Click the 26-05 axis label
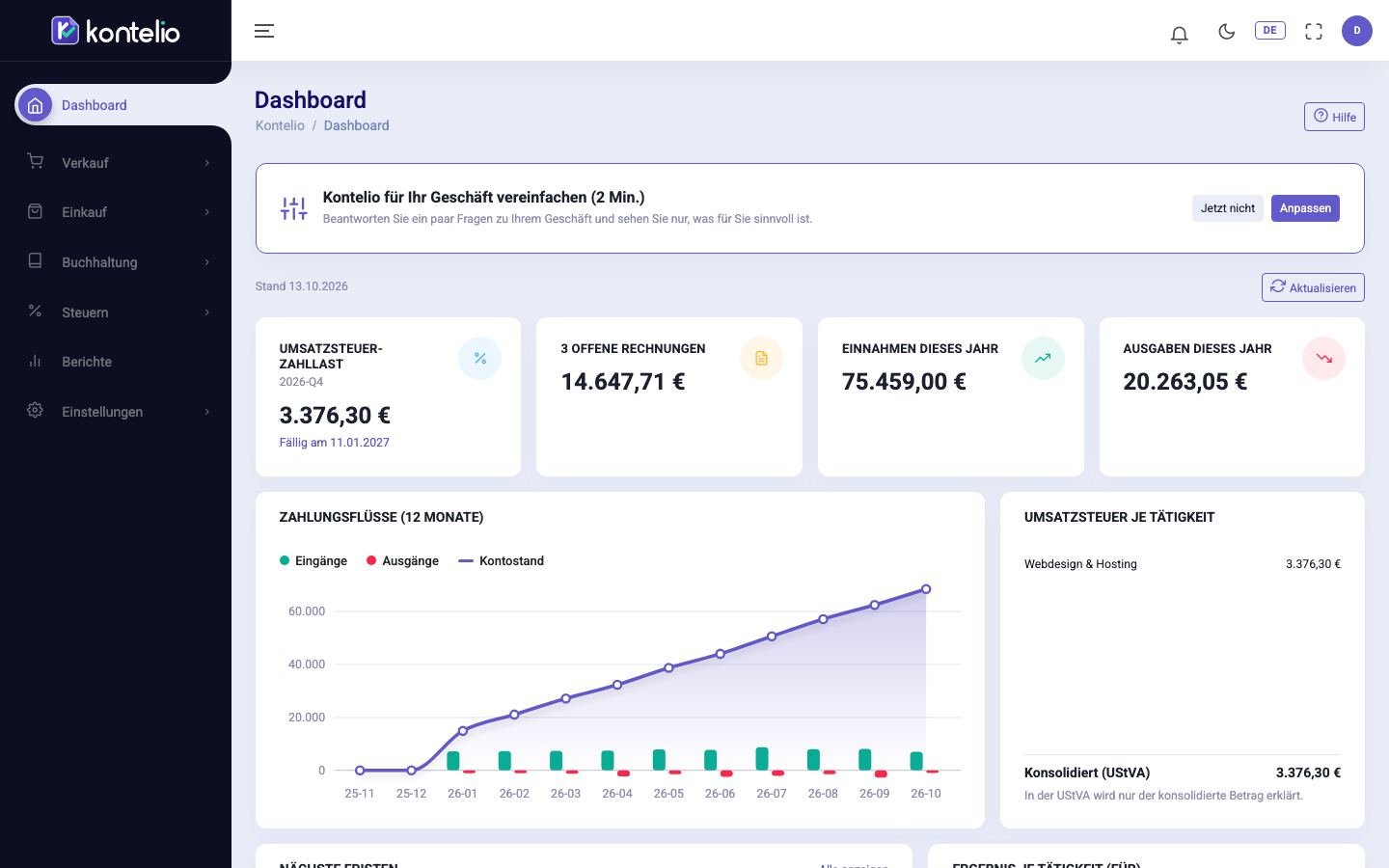This screenshot has width=1389, height=868. (668, 794)
